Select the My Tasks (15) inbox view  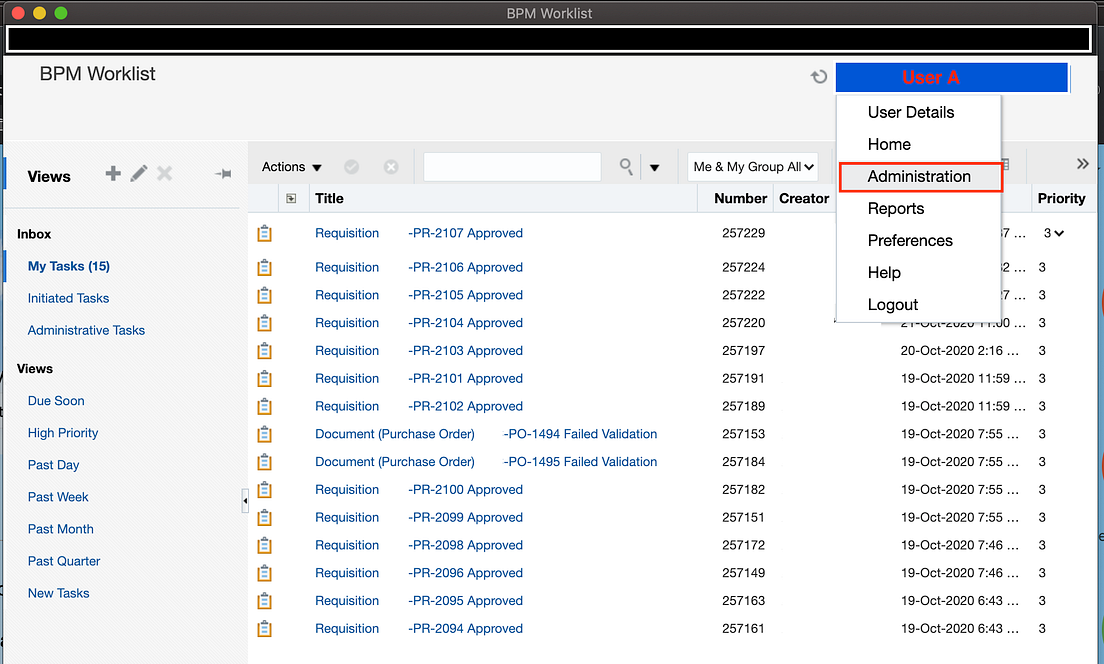tap(68, 266)
